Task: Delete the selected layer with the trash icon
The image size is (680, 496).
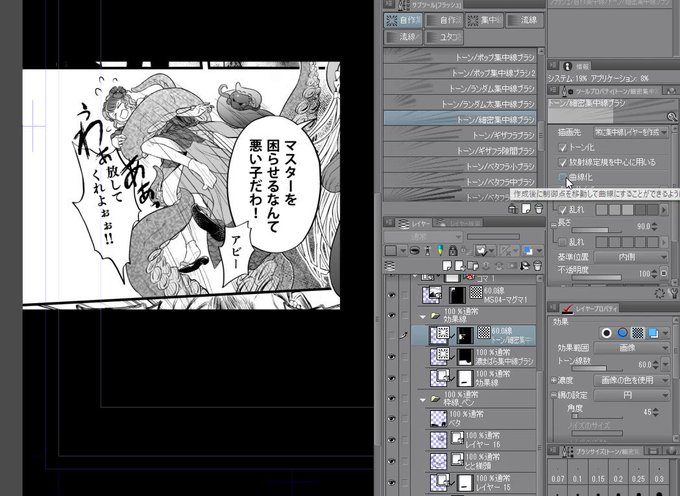Action: pos(537,265)
